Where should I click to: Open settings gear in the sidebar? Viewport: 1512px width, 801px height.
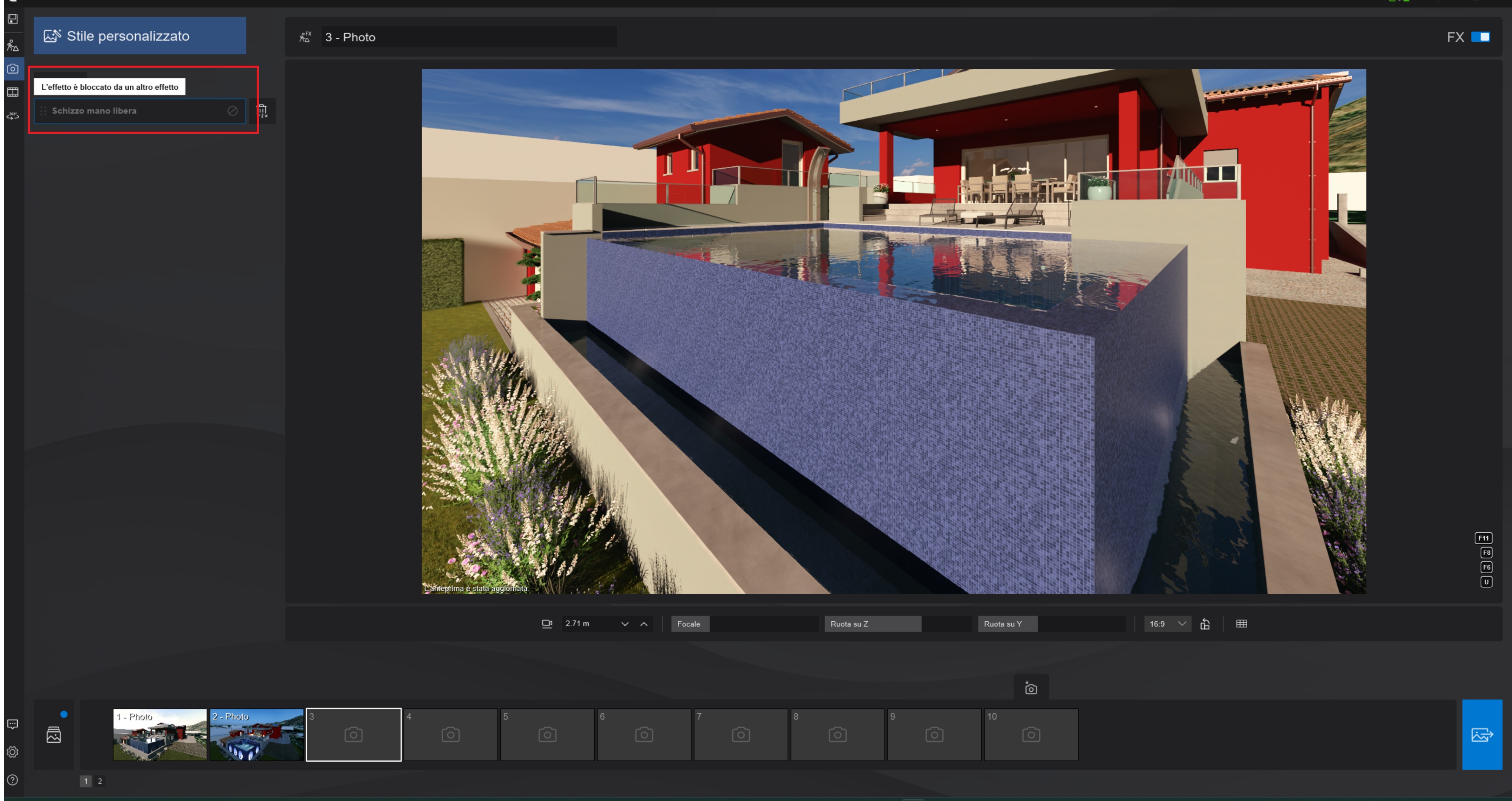click(12, 752)
